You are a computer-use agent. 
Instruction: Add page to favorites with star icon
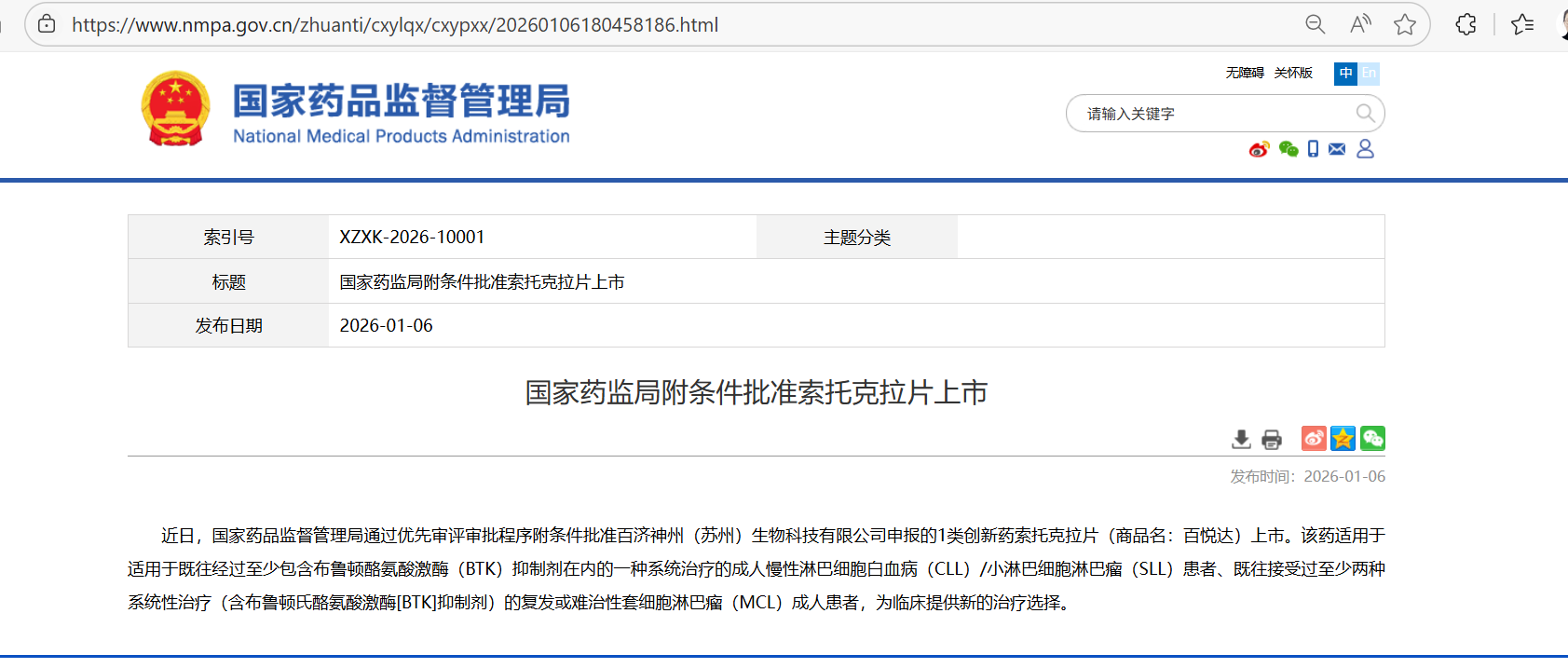coord(1405,25)
